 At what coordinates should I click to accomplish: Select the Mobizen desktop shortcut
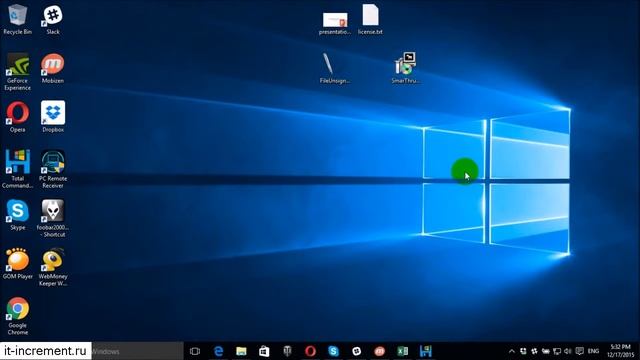pos(53,68)
